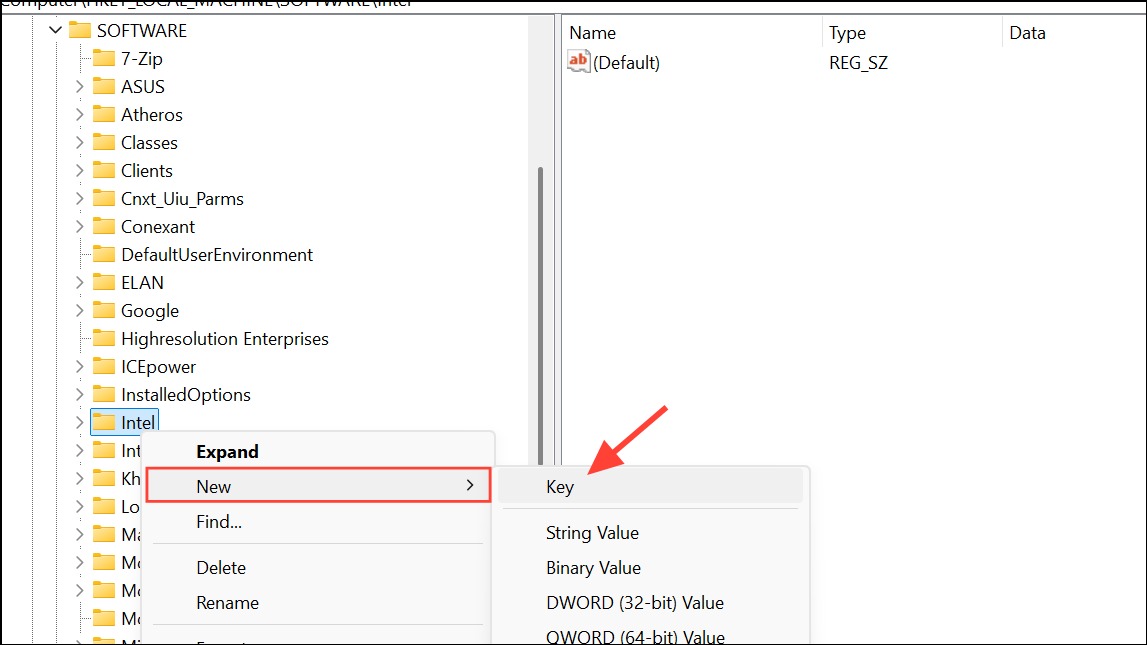Collapse the SOFTWARE tree node
The width and height of the screenshot is (1147, 645).
tap(56, 31)
